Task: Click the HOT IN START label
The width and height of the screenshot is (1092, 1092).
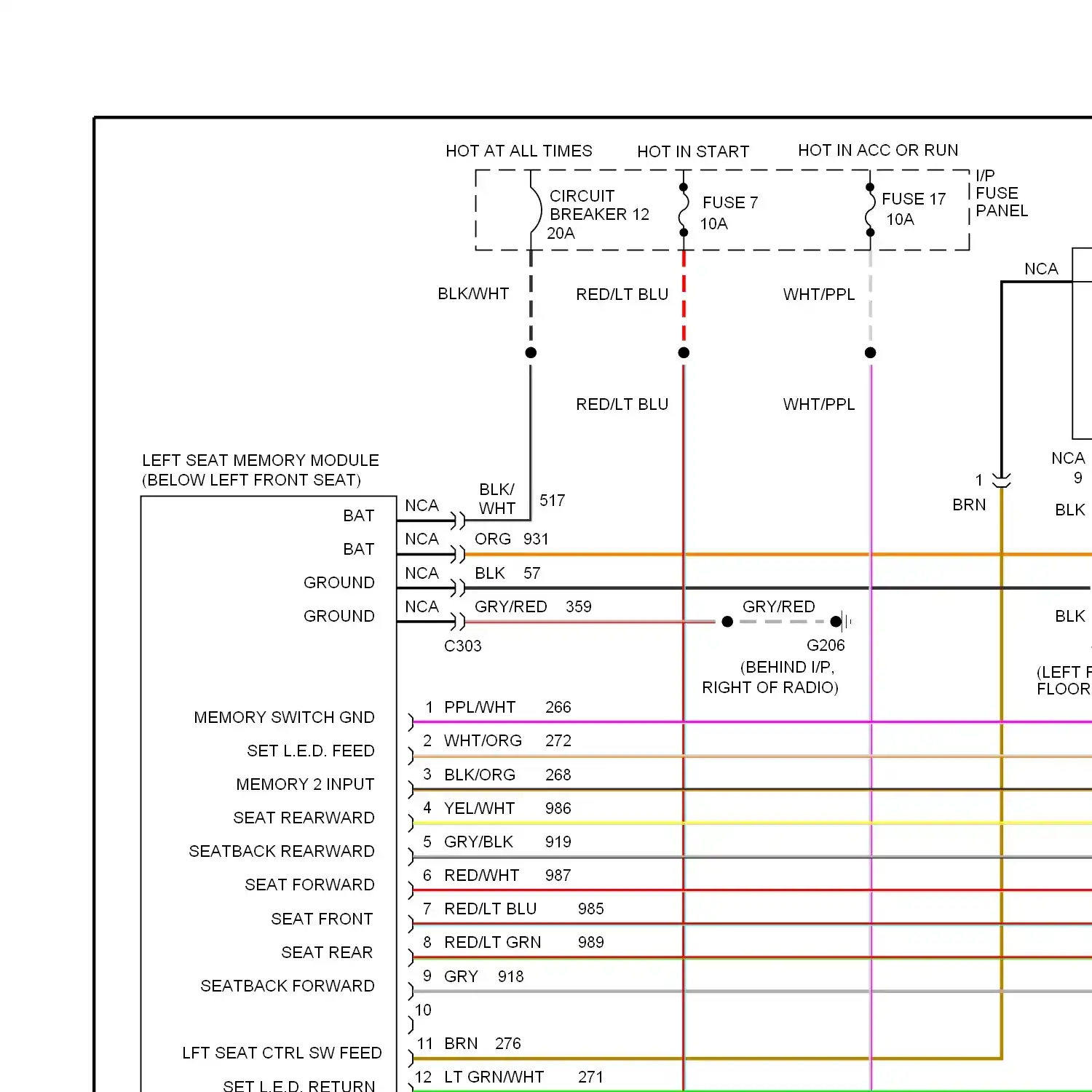Action: click(x=693, y=151)
